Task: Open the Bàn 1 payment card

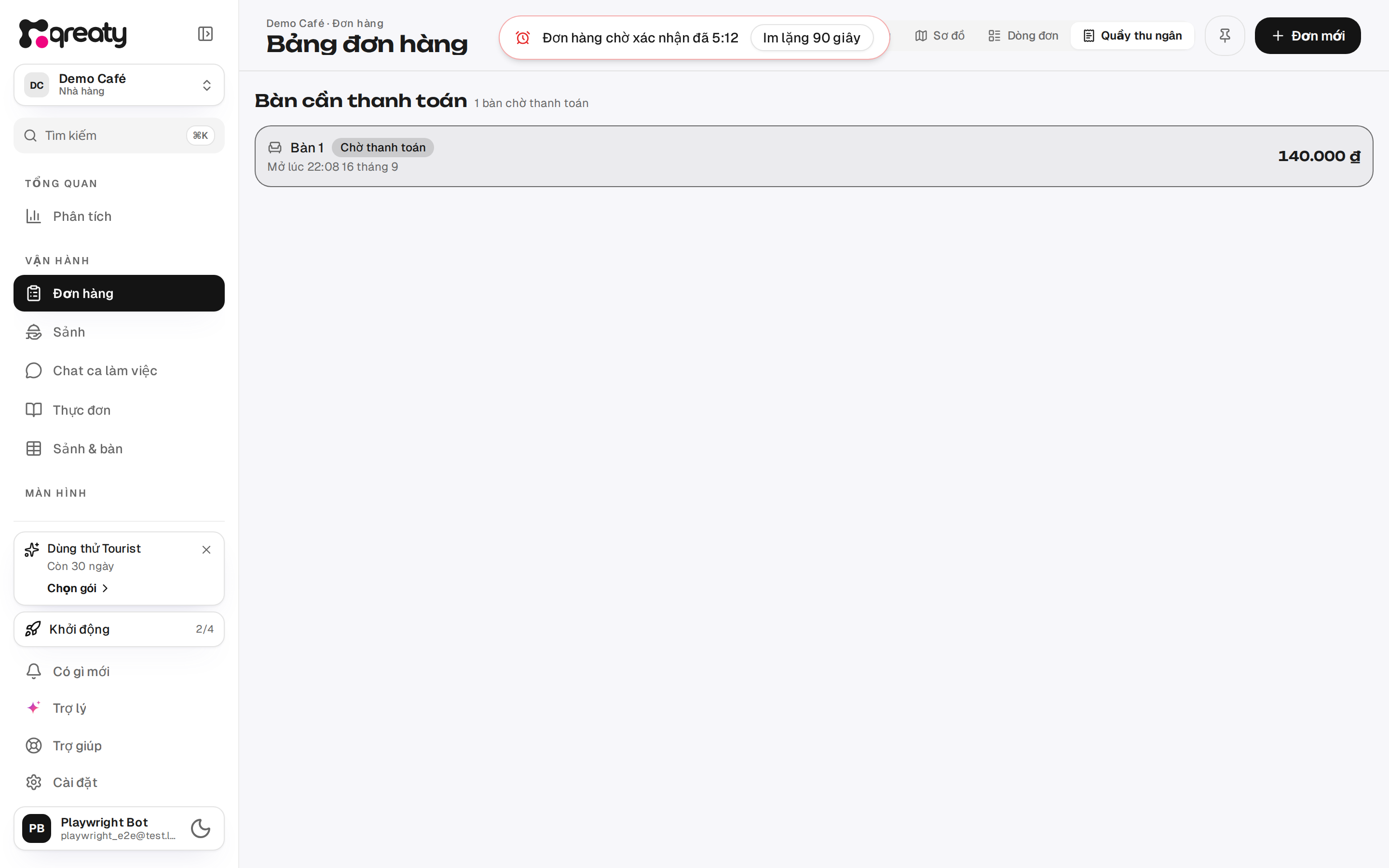Action: click(814, 156)
